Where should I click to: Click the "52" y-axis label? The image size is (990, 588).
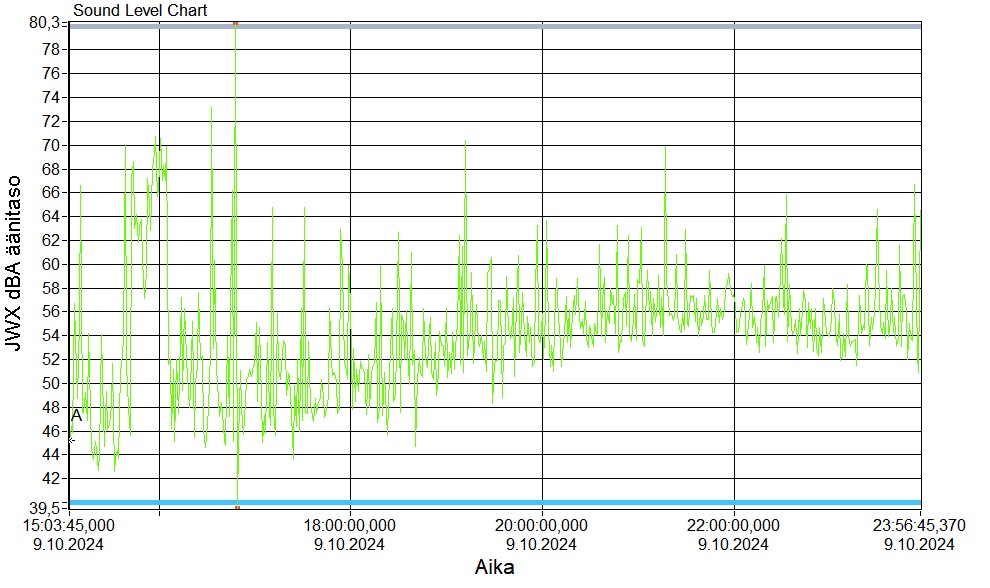pyautogui.click(x=51, y=359)
